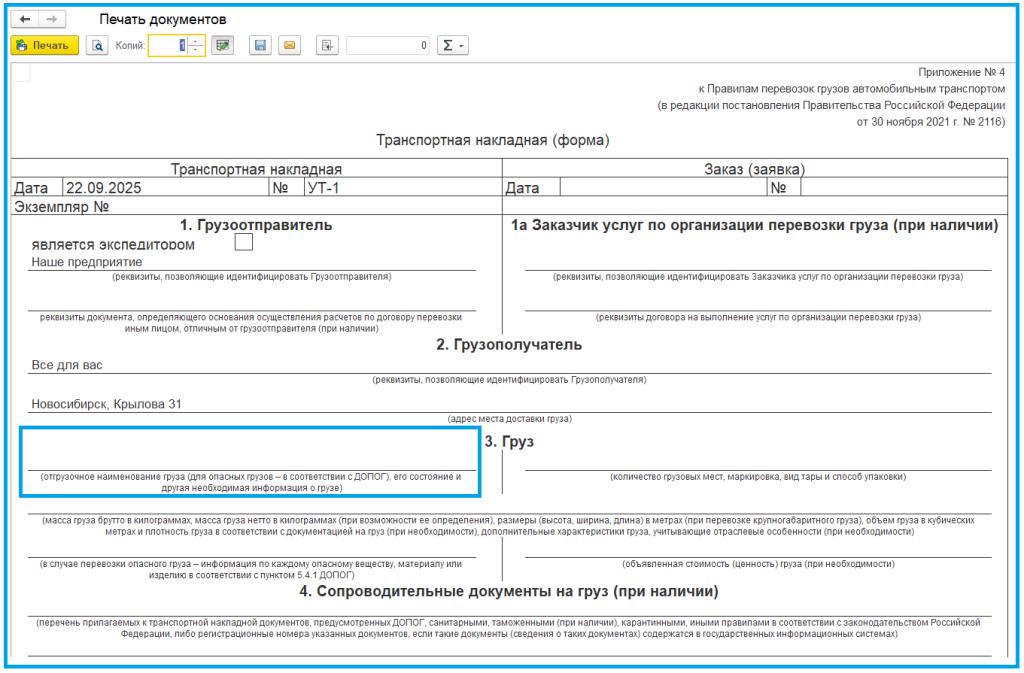
Task: Toggle the document edit mode icon
Action: tap(222, 46)
